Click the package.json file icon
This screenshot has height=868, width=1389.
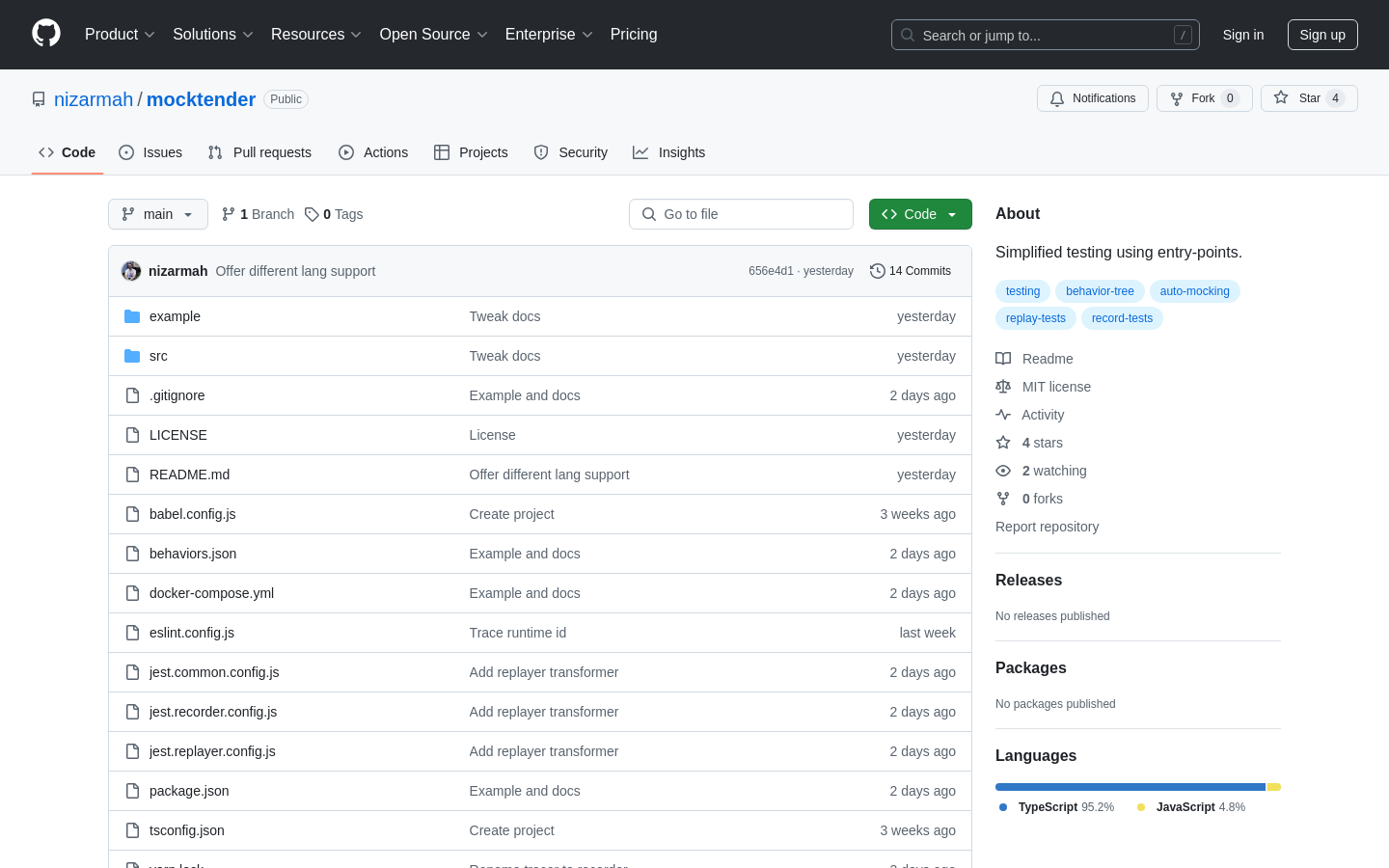tap(132, 791)
